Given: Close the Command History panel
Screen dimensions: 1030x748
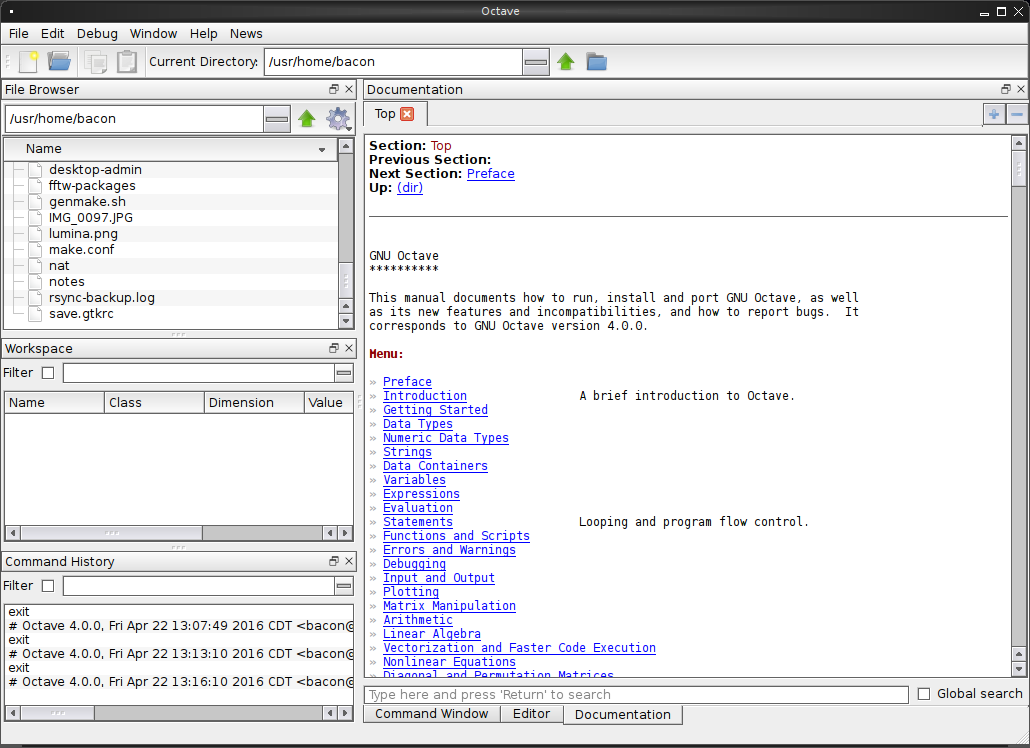Looking at the screenshot, I should pyautogui.click(x=349, y=561).
